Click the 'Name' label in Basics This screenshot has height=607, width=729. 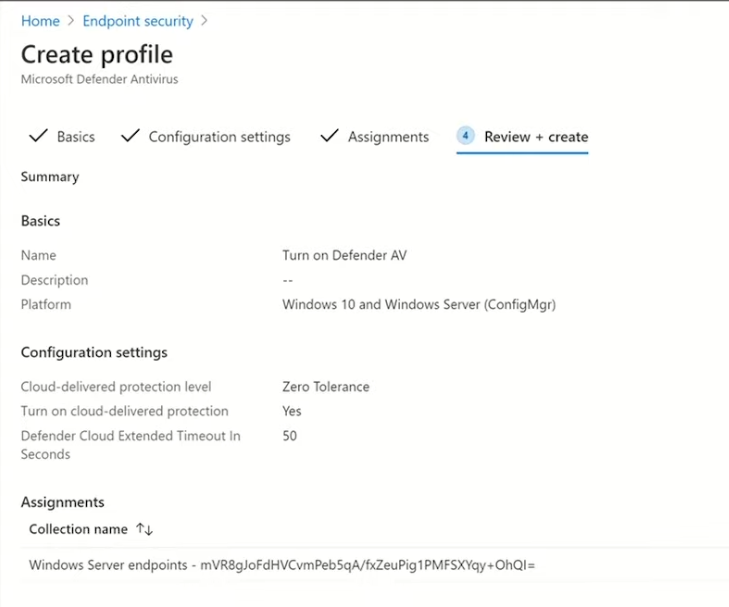coord(39,255)
